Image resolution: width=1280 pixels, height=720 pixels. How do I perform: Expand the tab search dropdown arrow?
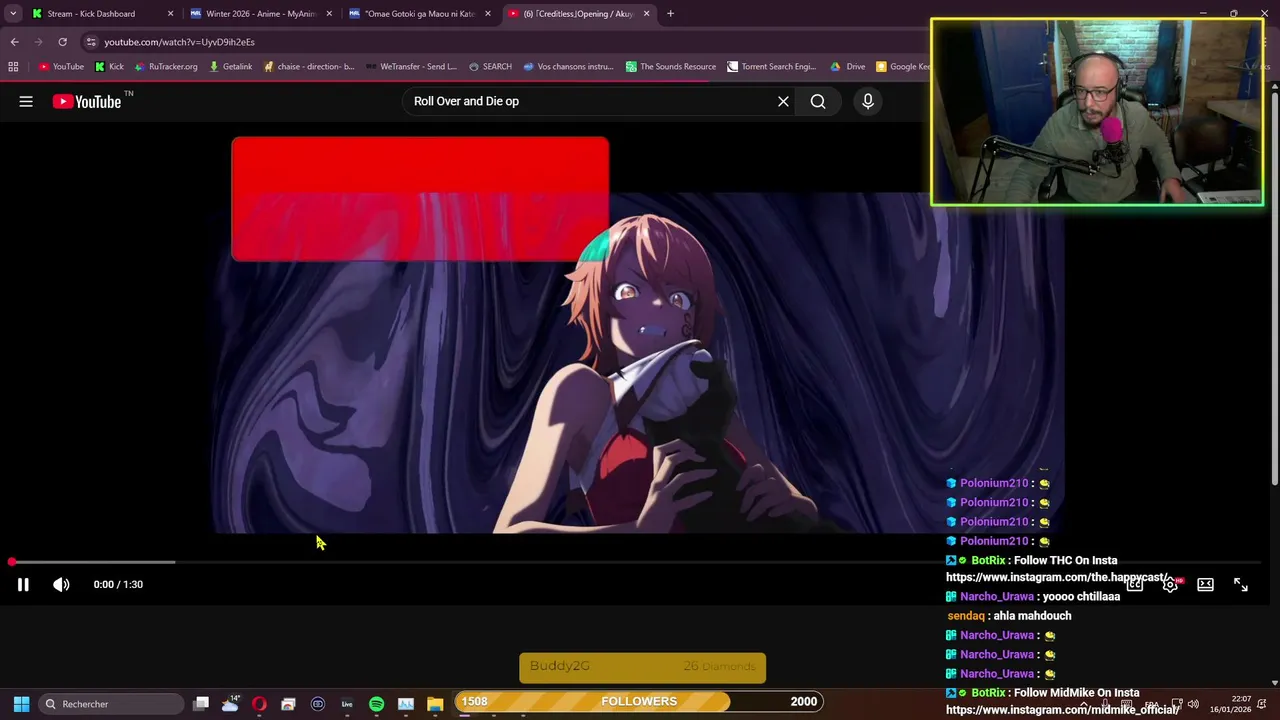13,14
